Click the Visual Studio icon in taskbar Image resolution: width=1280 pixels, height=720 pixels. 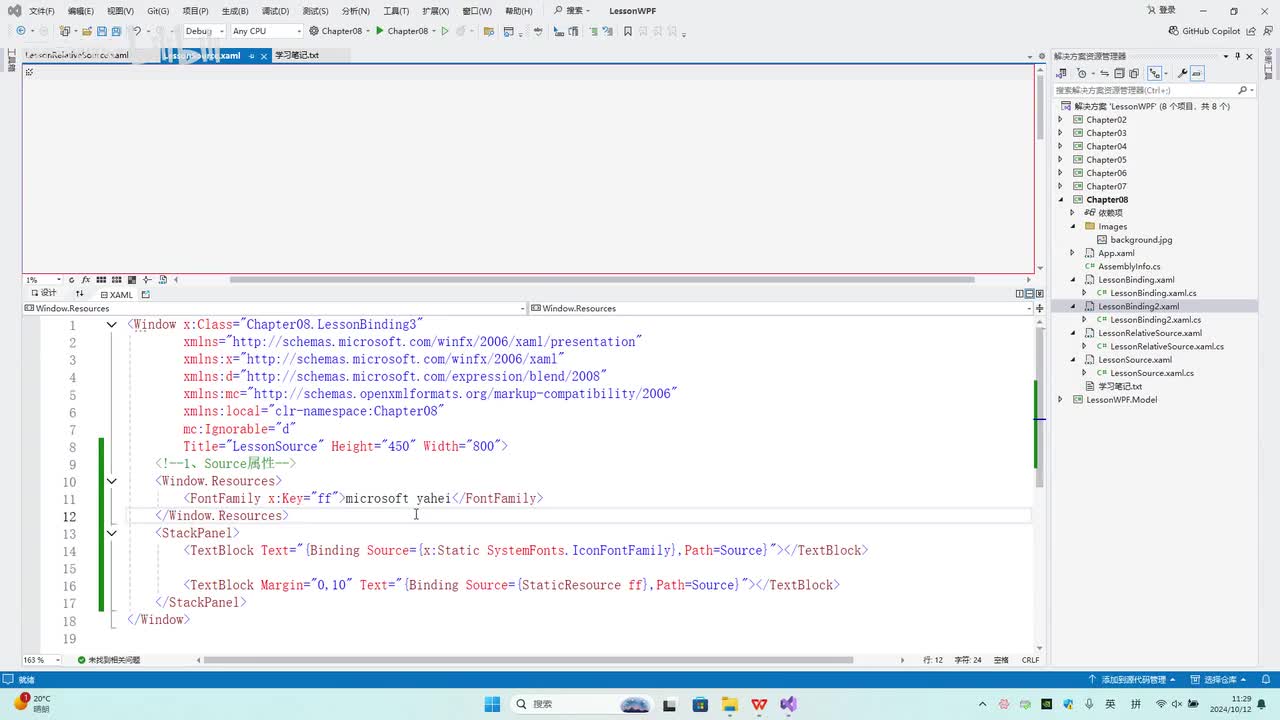tap(789, 704)
